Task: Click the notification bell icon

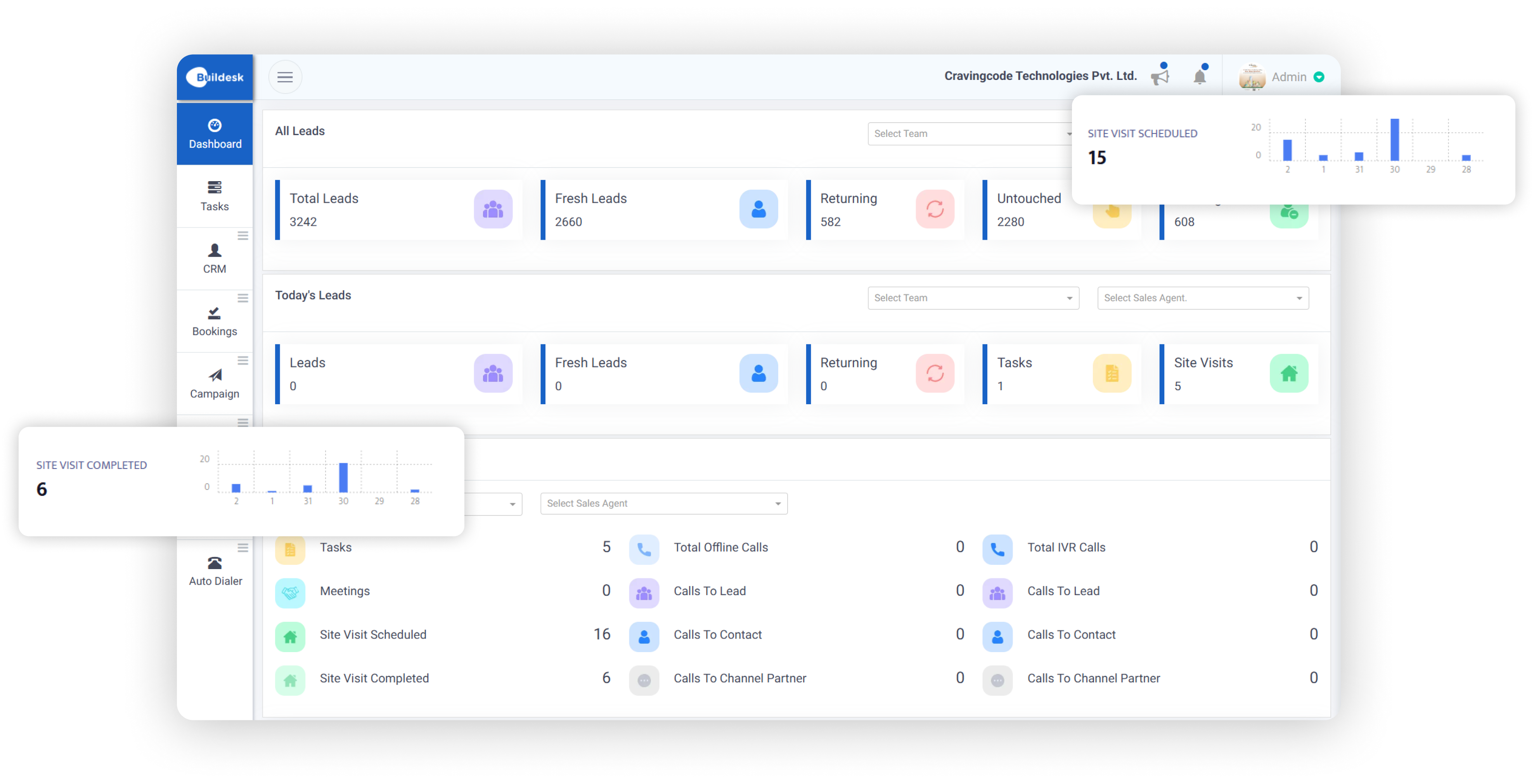Action: pos(1199,76)
